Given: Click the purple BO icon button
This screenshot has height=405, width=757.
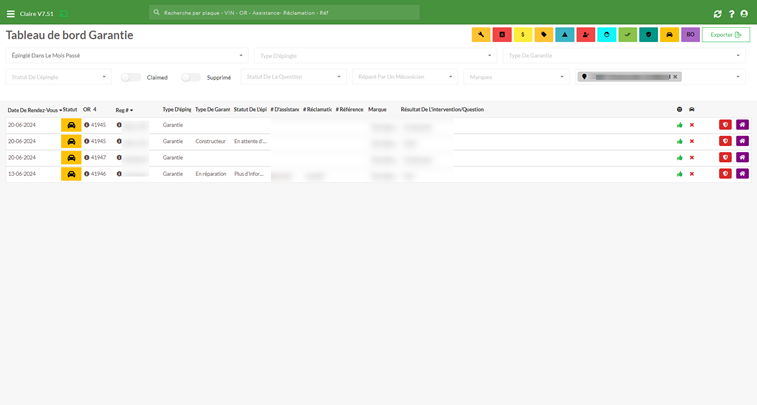Looking at the screenshot, I should click(690, 35).
